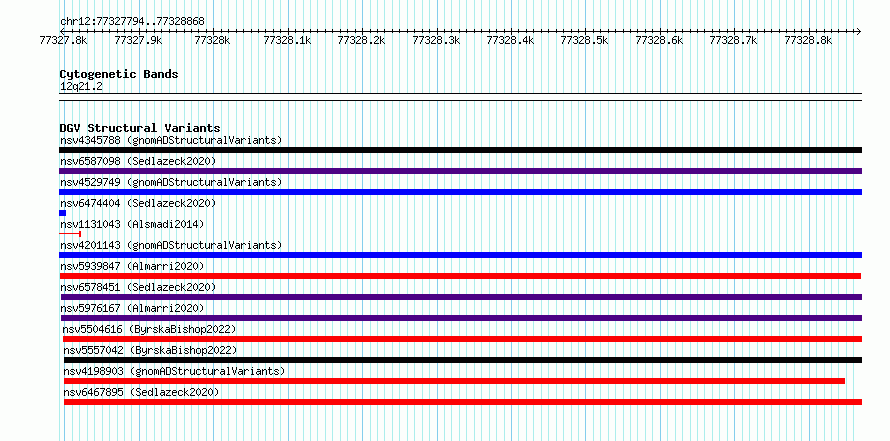This screenshot has height=441, width=890.
Task: Select the red bar under nsv4198903
Action: pos(454,381)
